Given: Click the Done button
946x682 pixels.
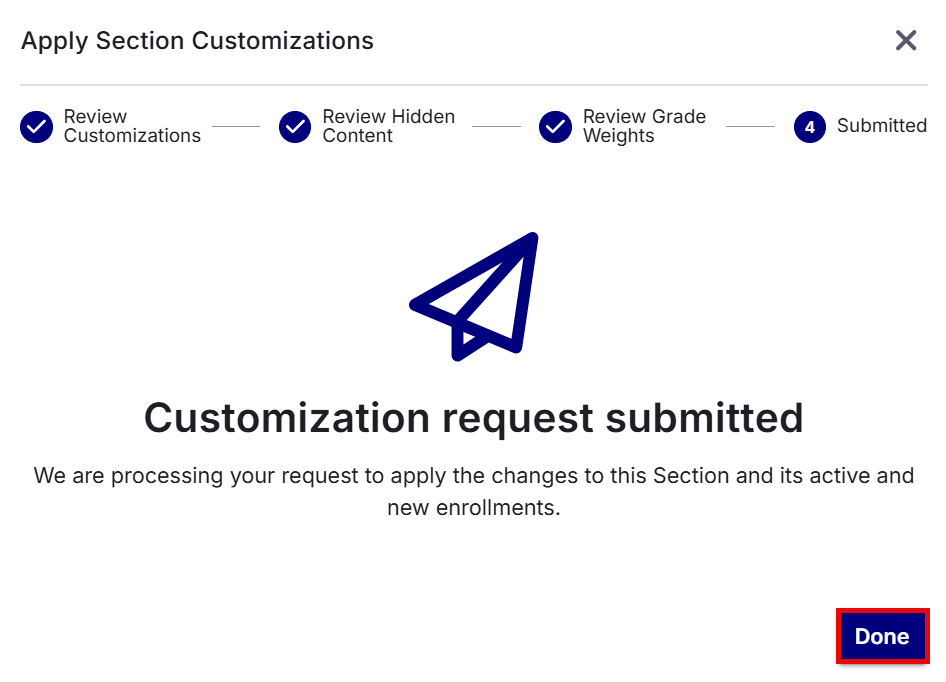Looking at the screenshot, I should tap(882, 636).
